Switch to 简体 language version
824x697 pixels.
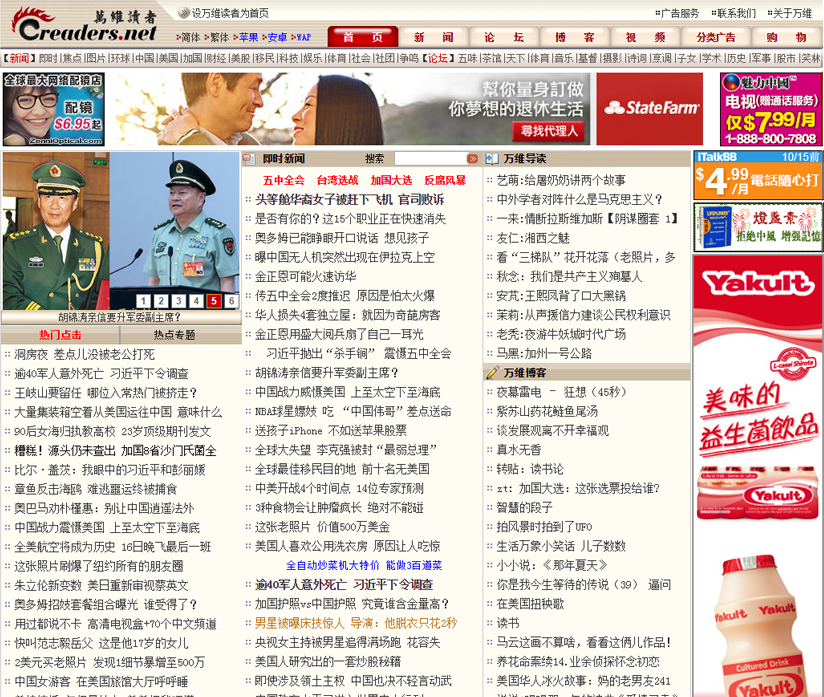190,37
